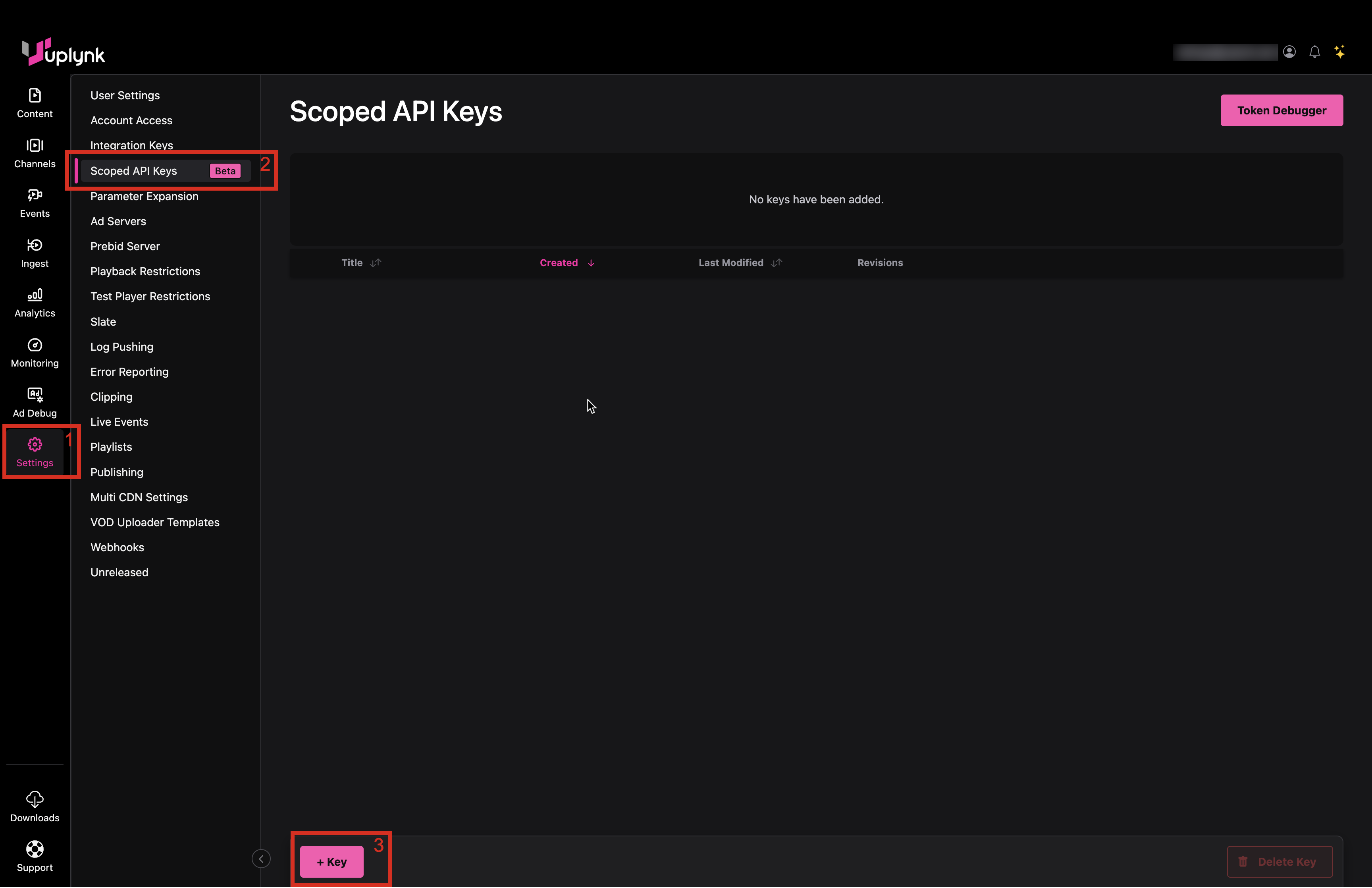Open the Content section icon

35,96
